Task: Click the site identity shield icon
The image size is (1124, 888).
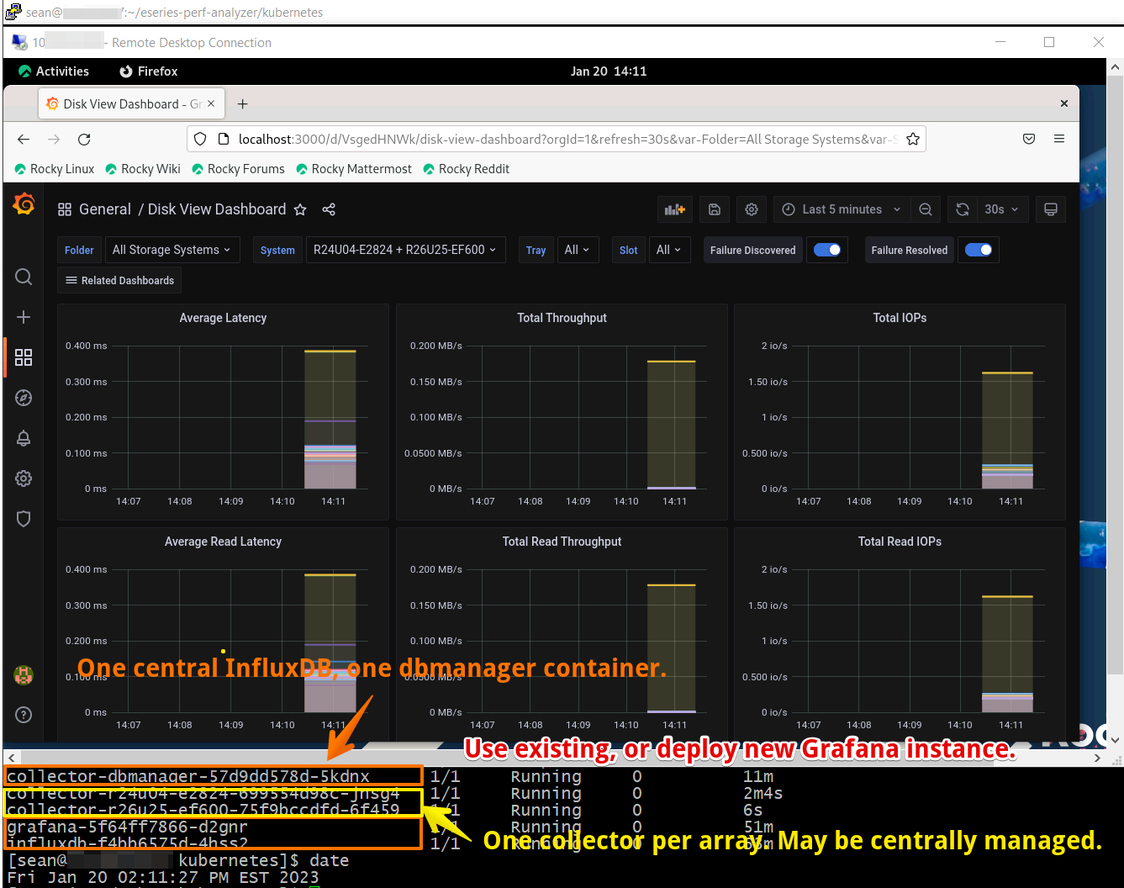Action: (200, 139)
